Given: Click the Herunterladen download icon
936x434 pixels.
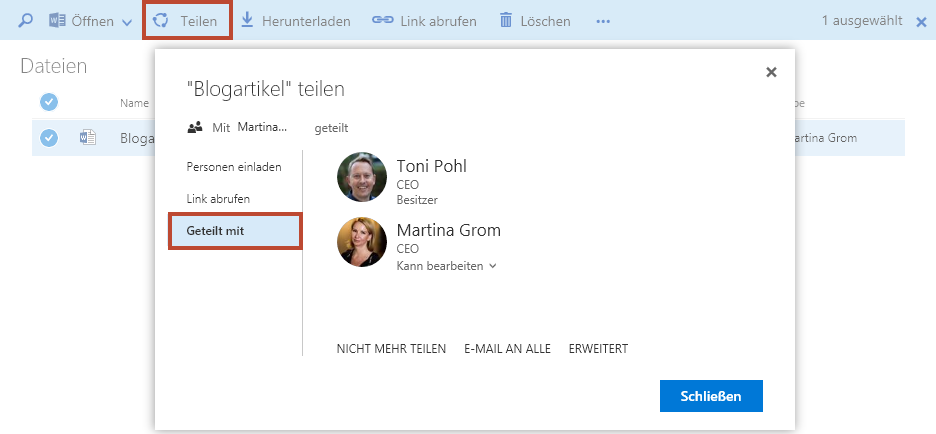Looking at the screenshot, I should (247, 21).
